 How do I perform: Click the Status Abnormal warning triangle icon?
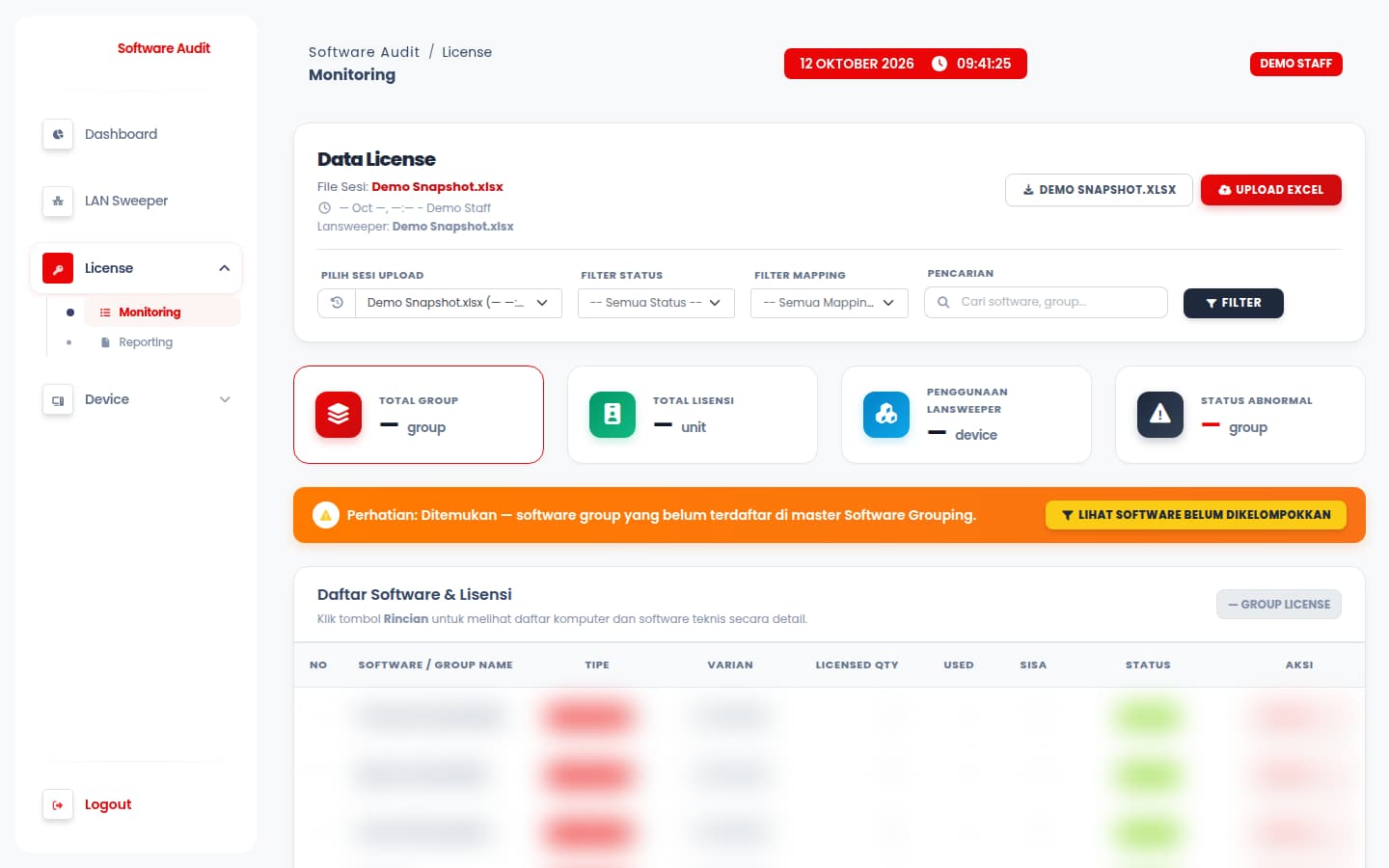tap(1160, 415)
